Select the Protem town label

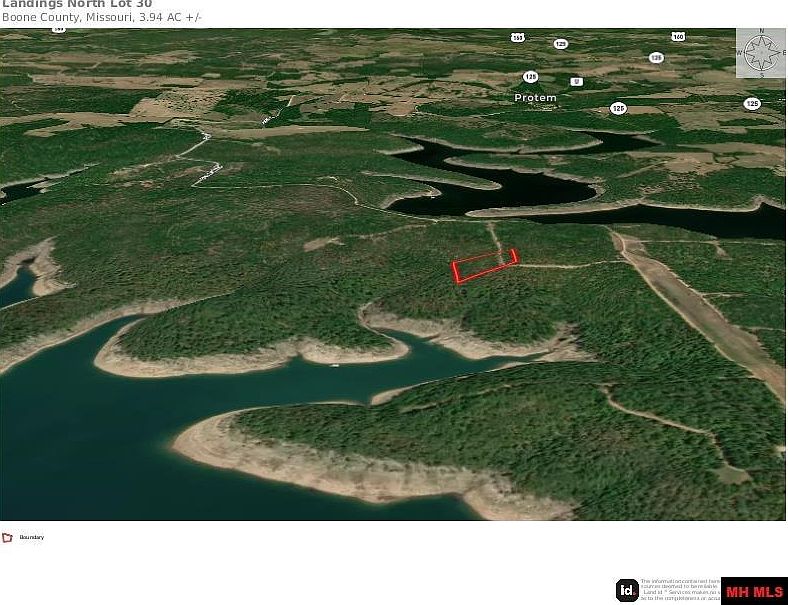(x=535, y=98)
